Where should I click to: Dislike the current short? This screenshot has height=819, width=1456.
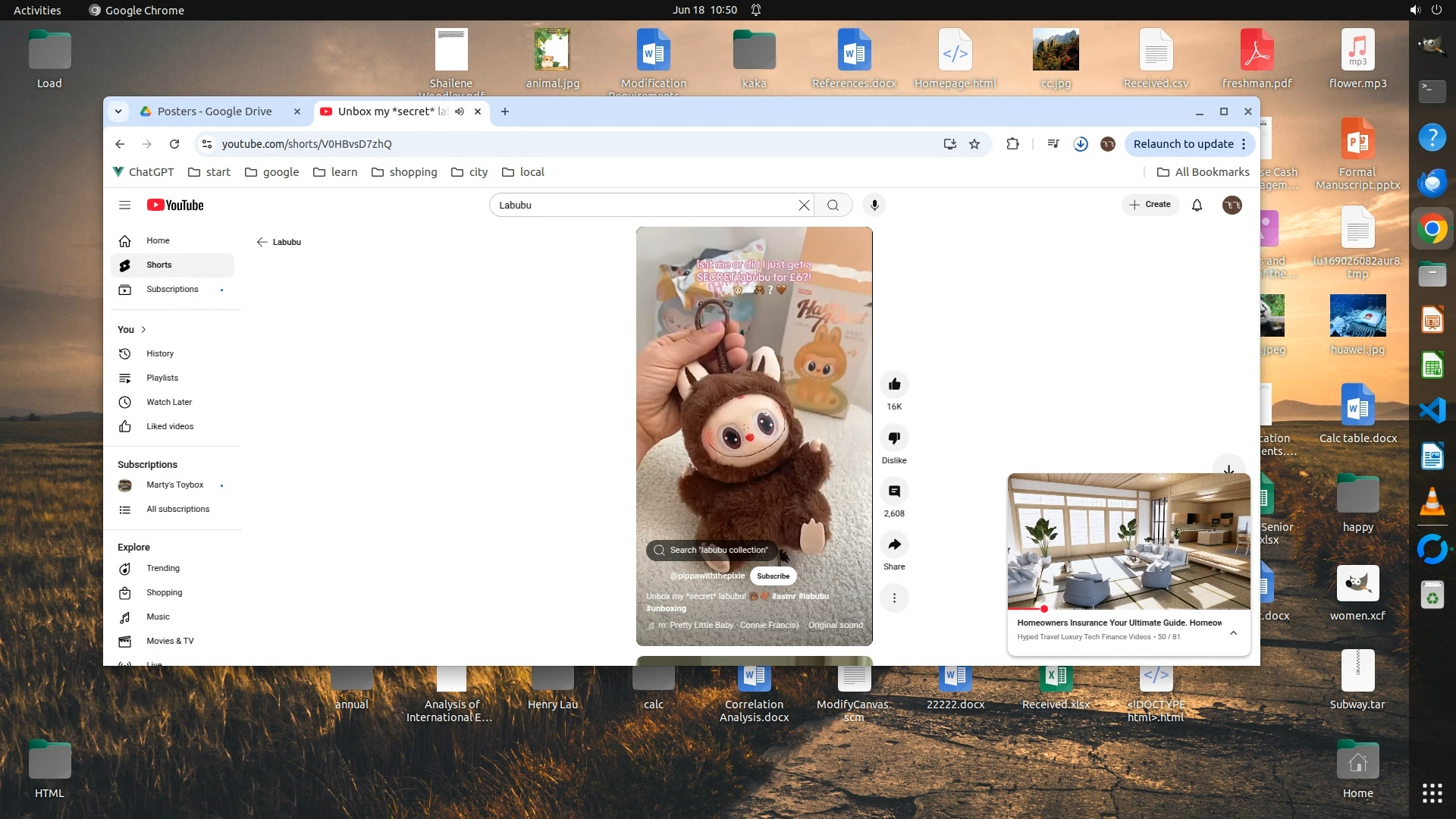coord(894,438)
